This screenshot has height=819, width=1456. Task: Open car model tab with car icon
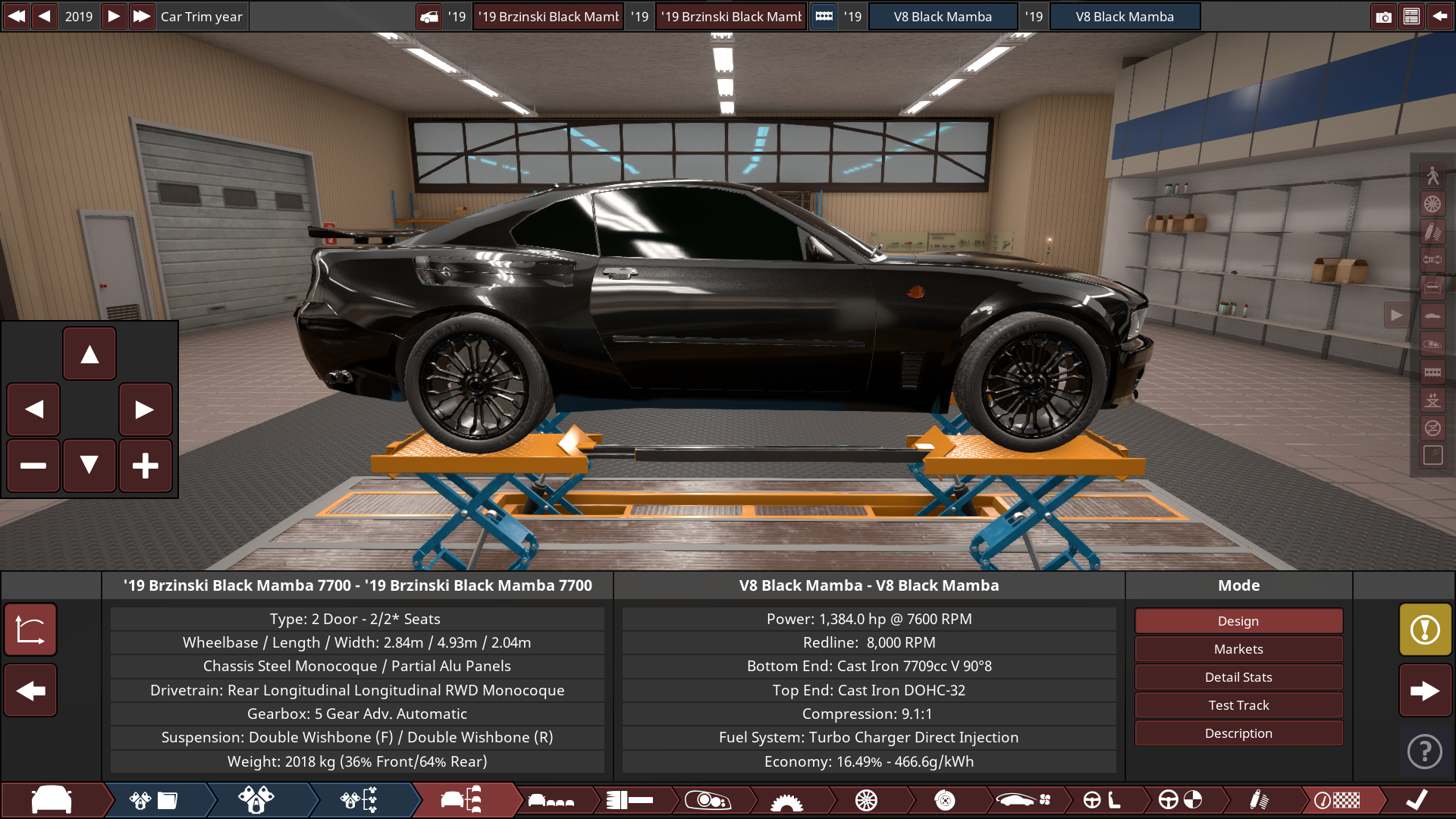click(x=52, y=800)
